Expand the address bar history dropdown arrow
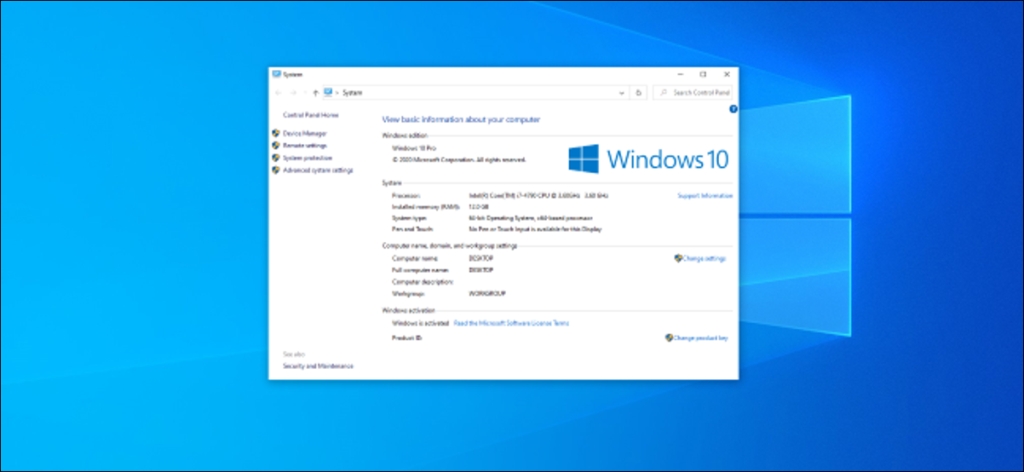The image size is (1024, 472). [622, 93]
